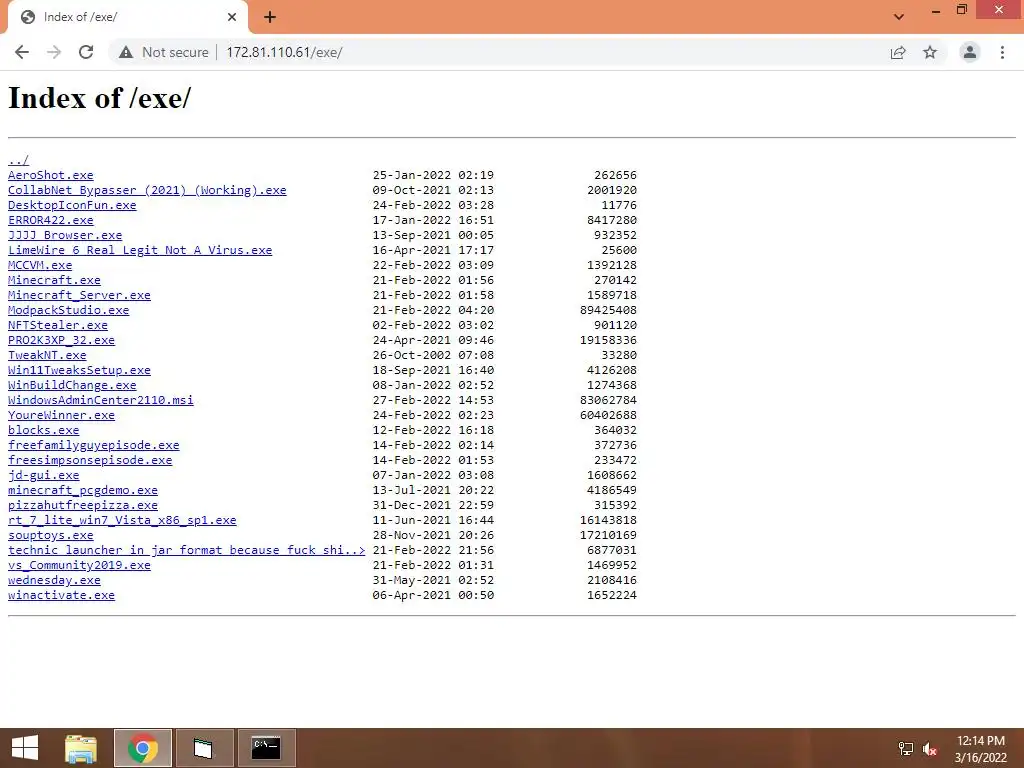
Task: Click Minecraft_Server.exe link
Action: click(80, 295)
